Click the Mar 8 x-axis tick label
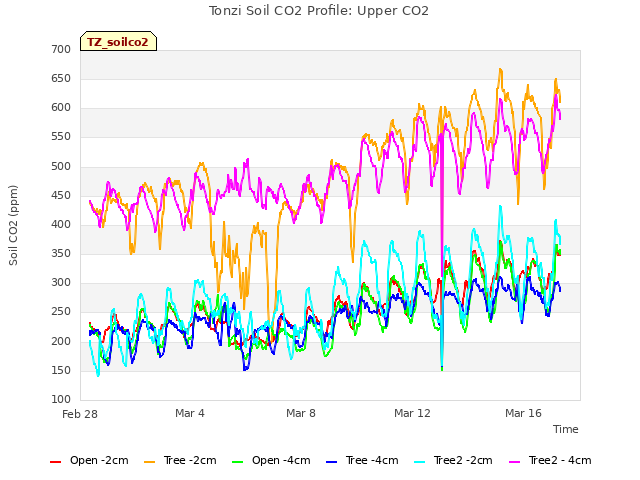The width and height of the screenshot is (640, 480). pyautogui.click(x=301, y=413)
